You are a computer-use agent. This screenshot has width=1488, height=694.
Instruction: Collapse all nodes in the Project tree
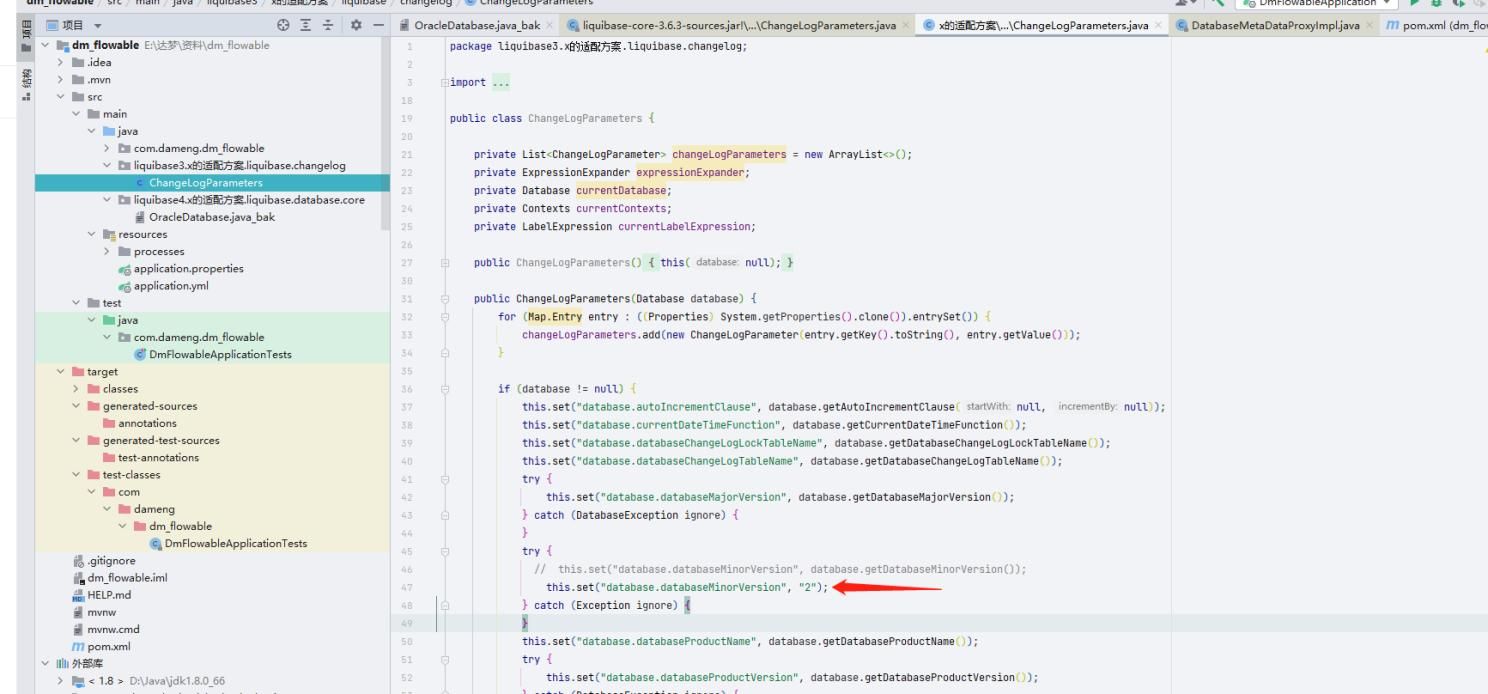(x=327, y=25)
